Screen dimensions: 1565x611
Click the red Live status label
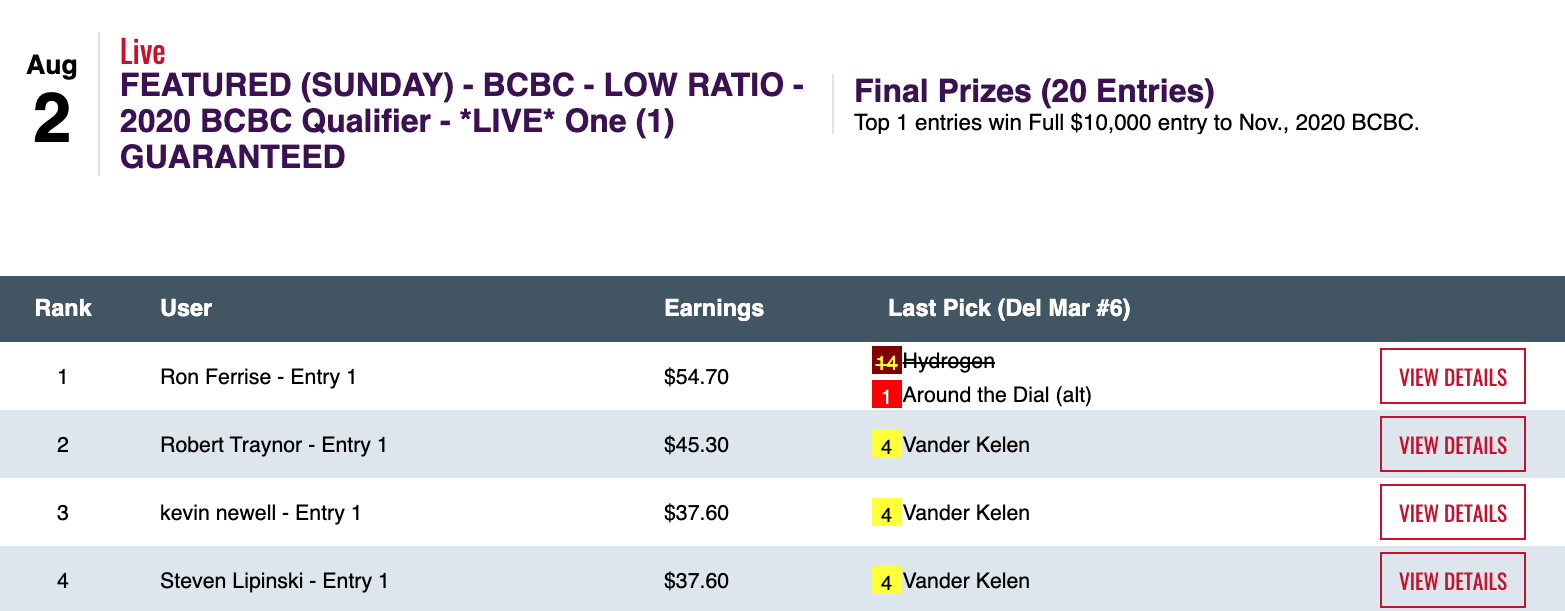[142, 51]
